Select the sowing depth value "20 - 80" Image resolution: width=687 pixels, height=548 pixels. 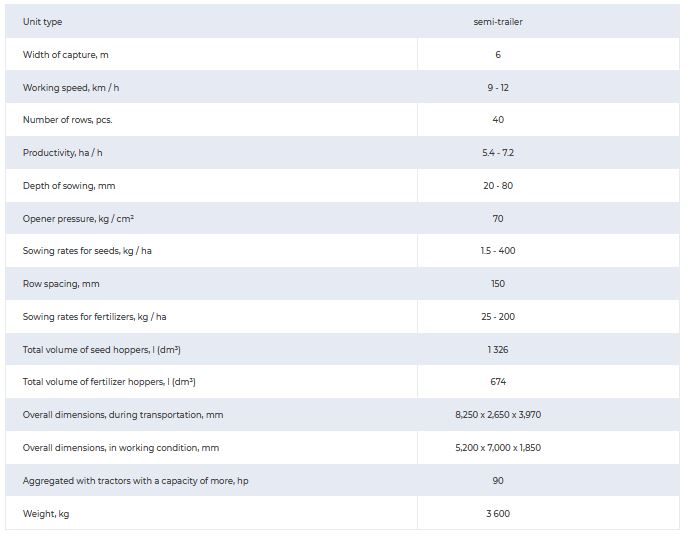498,186
